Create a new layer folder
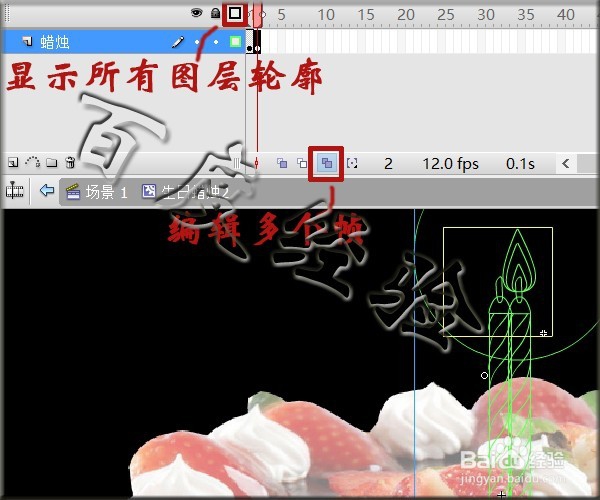This screenshot has height=500, width=600. click(x=52, y=163)
